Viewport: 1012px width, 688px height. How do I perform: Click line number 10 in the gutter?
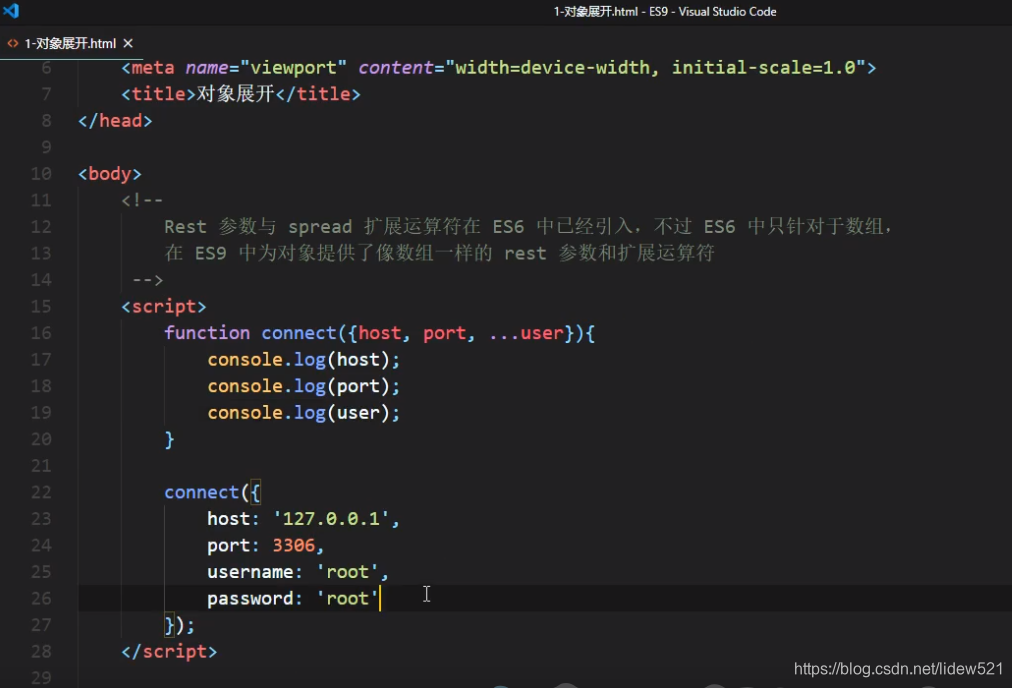[41, 174]
